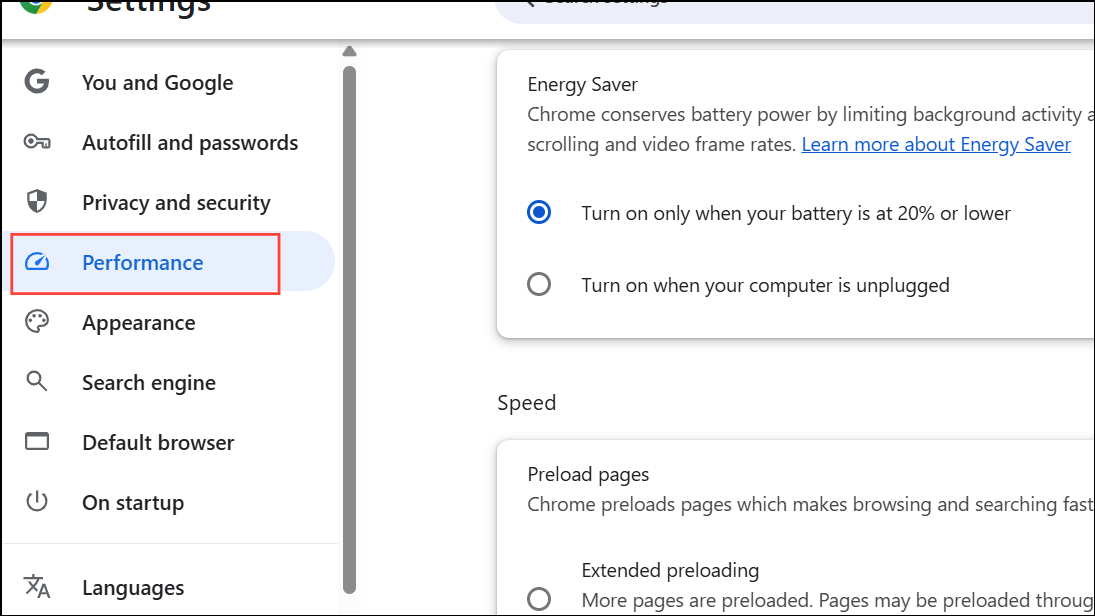Viewport: 1095px width, 616px height.
Task: Click the key icon for Autofill
Action: coord(37,143)
